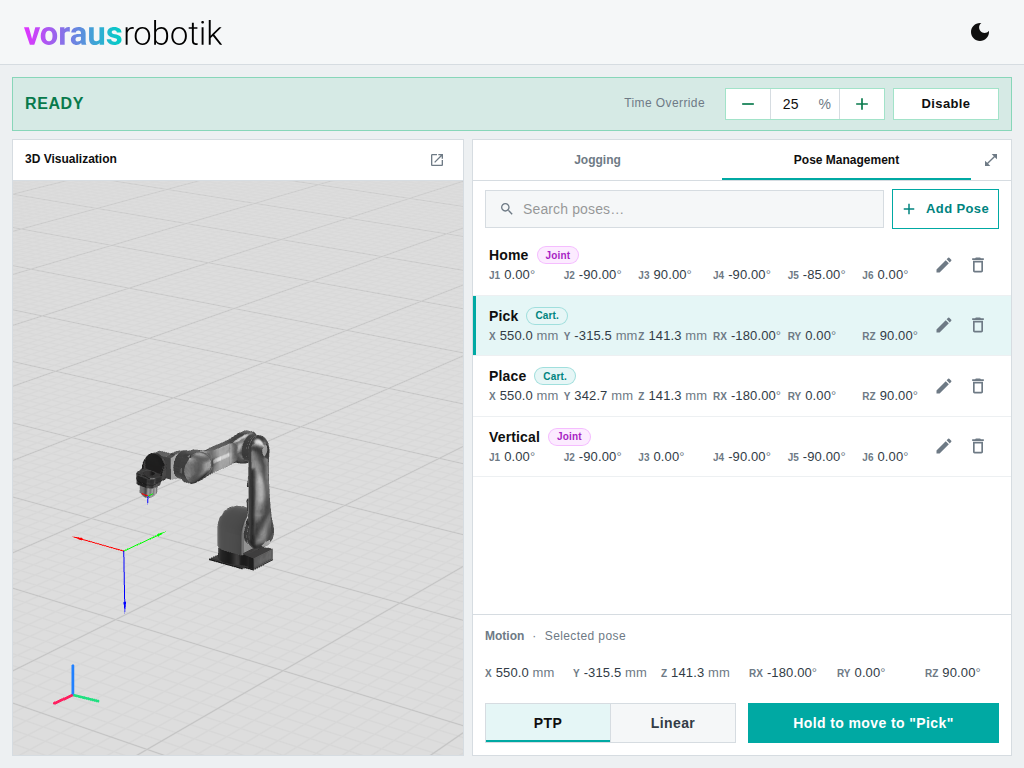The image size is (1024, 768).
Task: Expand the pose panel to fullscreen
Action: [x=991, y=160]
